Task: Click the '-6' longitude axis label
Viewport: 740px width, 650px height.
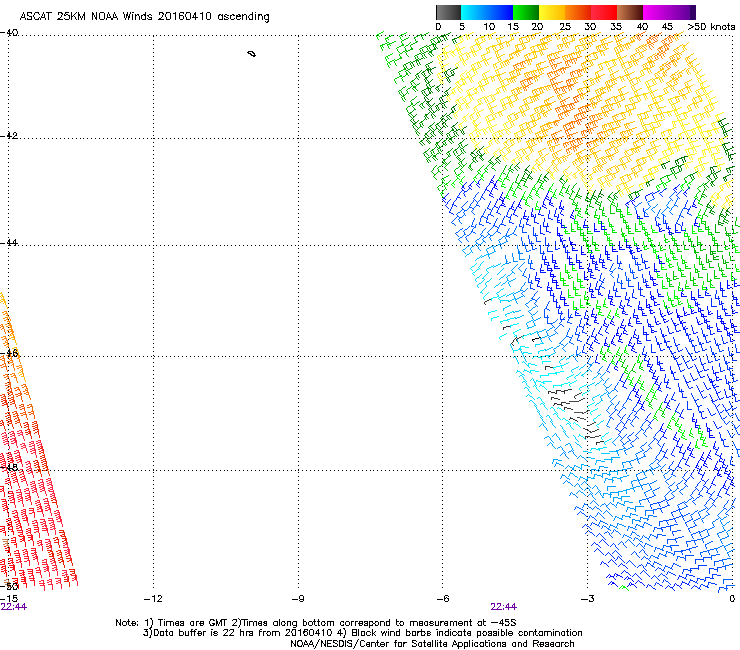Action: click(442, 599)
